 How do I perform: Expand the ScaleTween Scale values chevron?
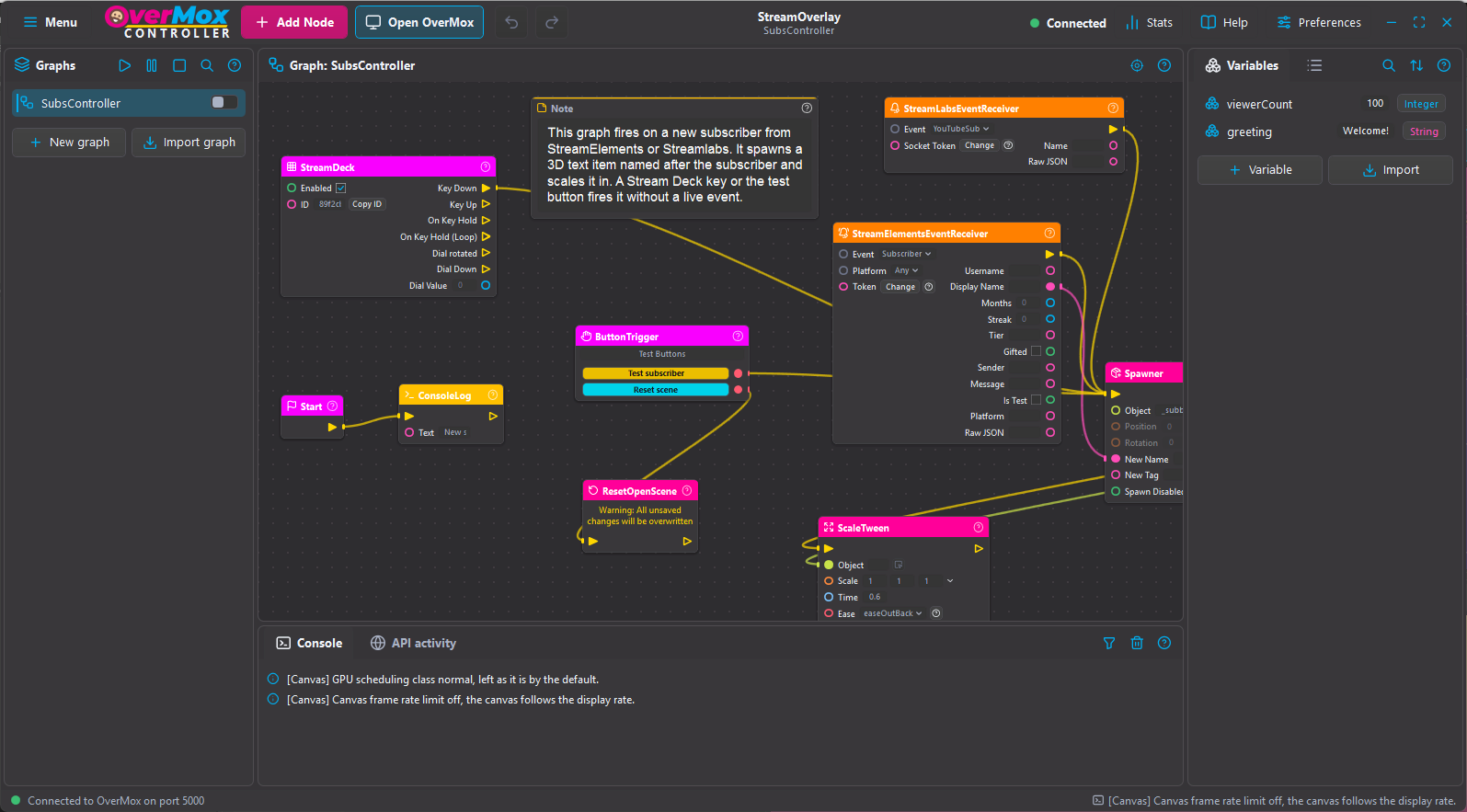(950, 580)
